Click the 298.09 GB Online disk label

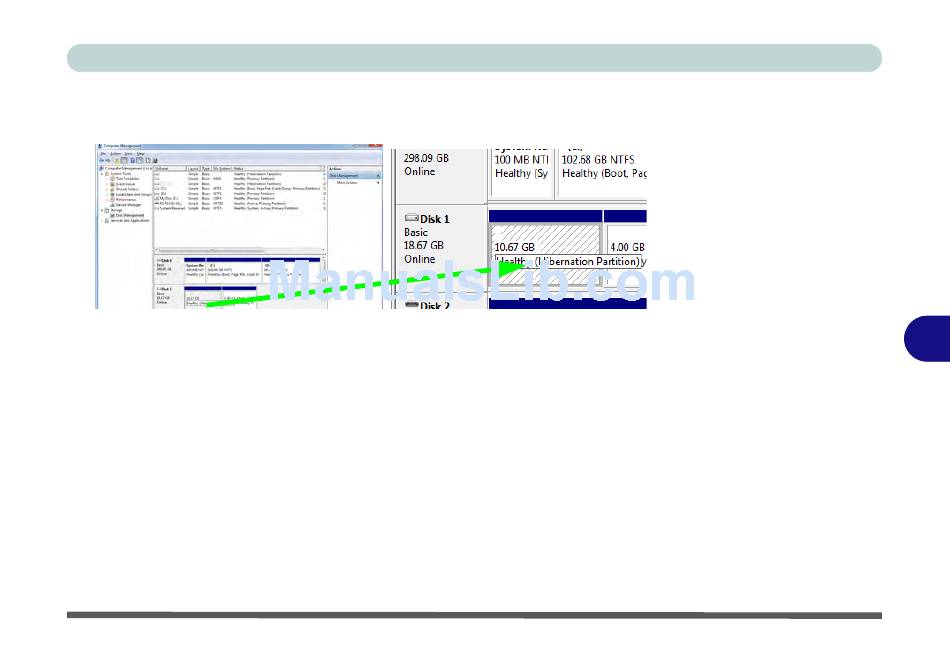pos(427,165)
